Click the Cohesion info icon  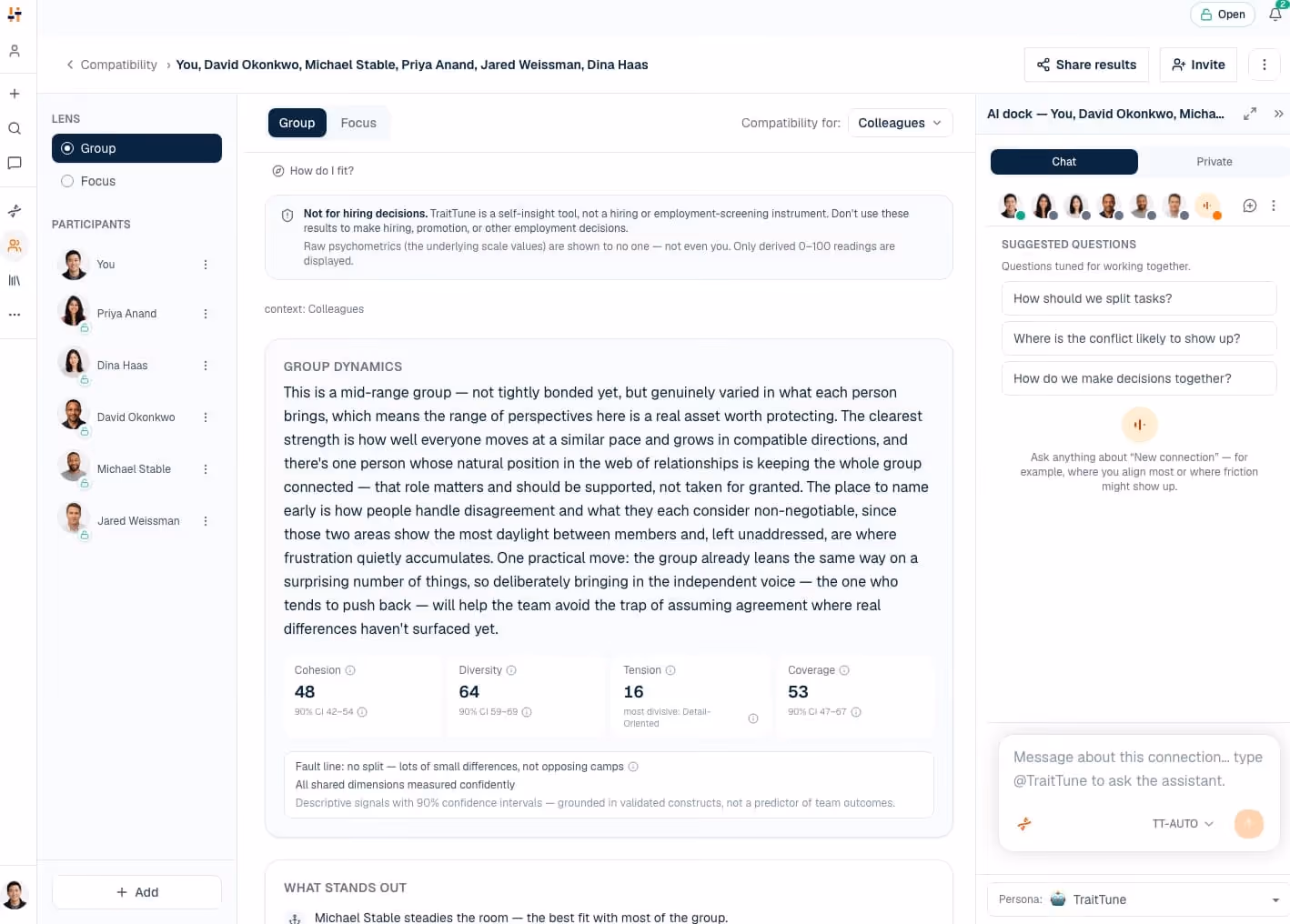(350, 670)
